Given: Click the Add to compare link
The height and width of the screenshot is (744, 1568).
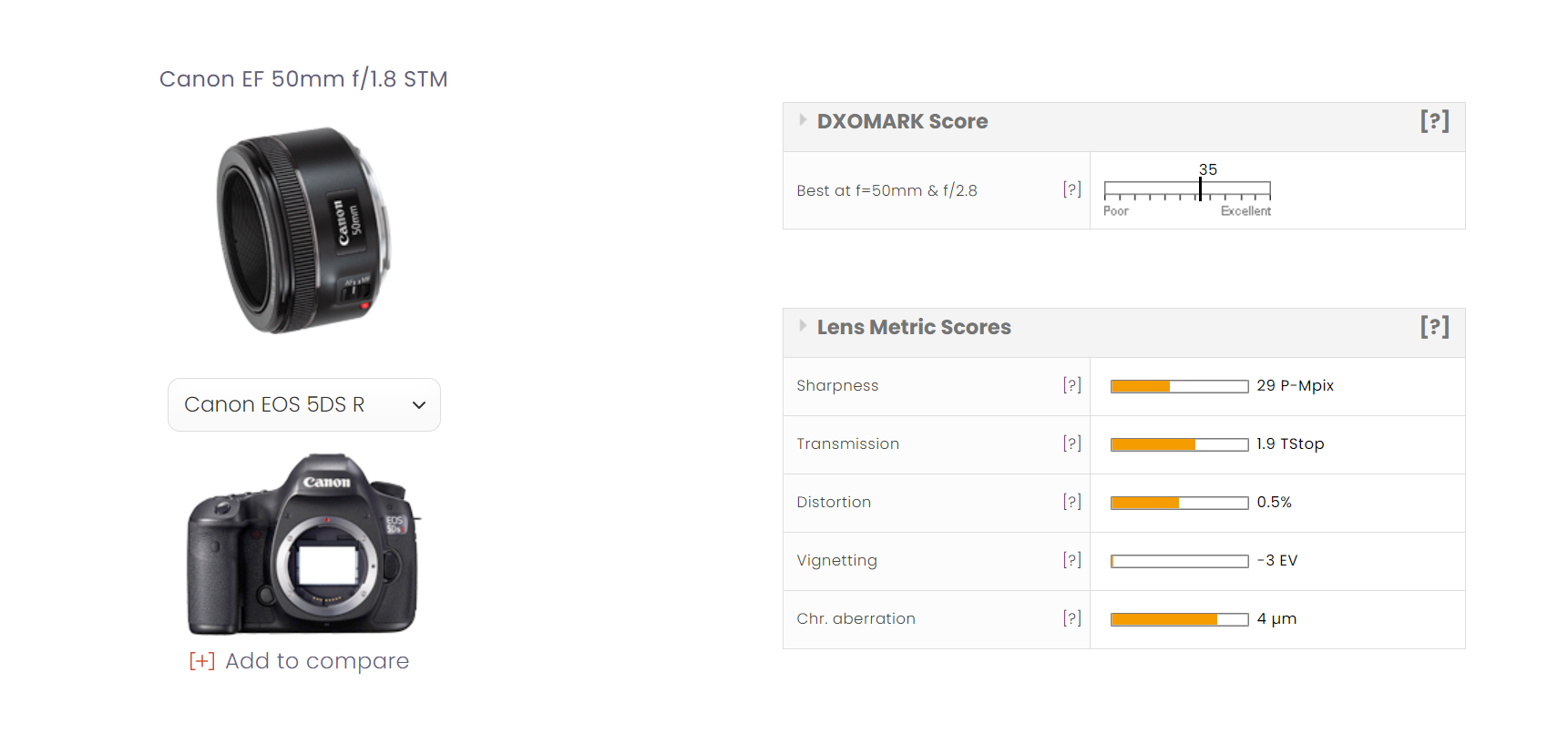Looking at the screenshot, I should click(317, 661).
